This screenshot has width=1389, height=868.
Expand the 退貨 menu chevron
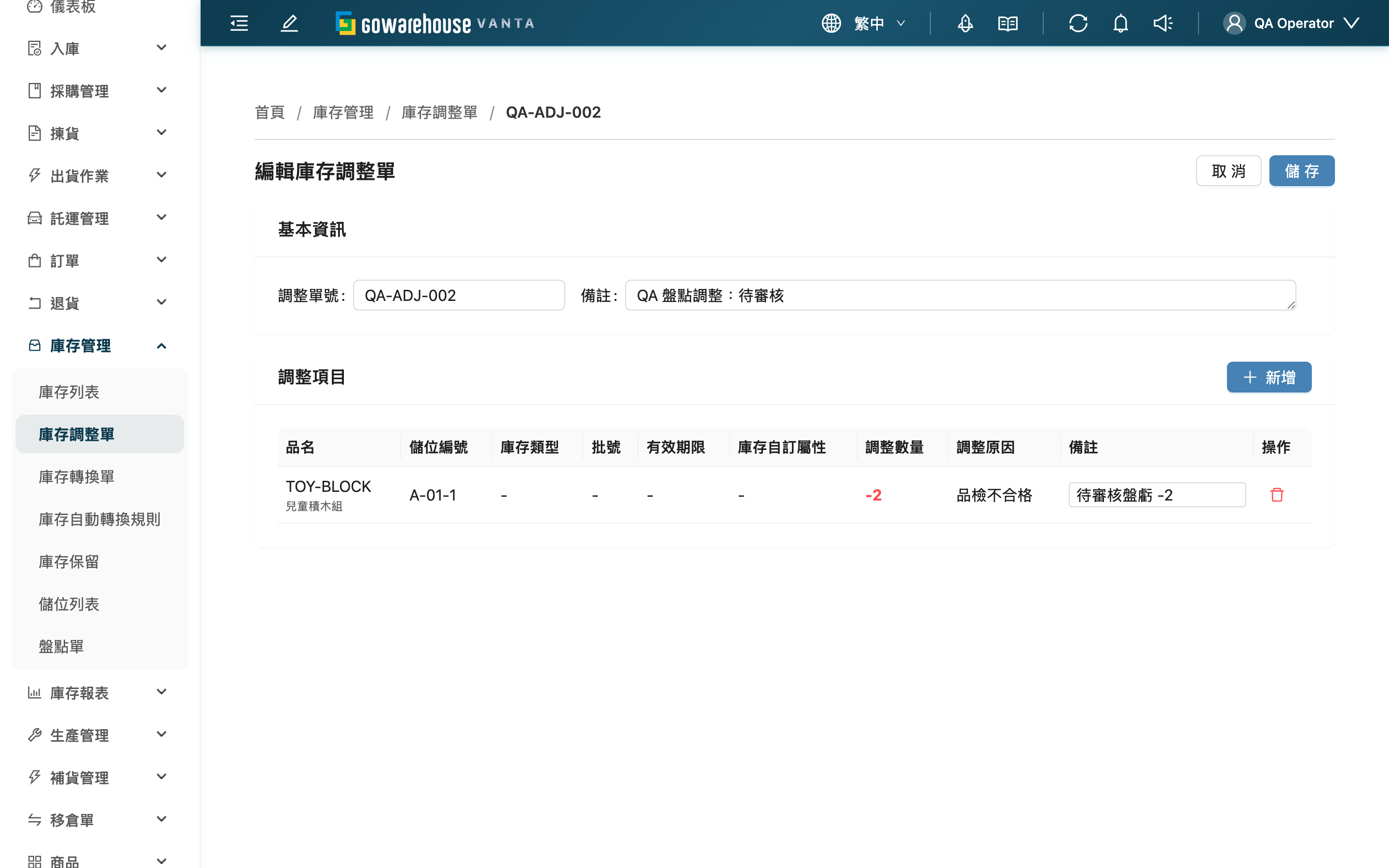tap(162, 302)
